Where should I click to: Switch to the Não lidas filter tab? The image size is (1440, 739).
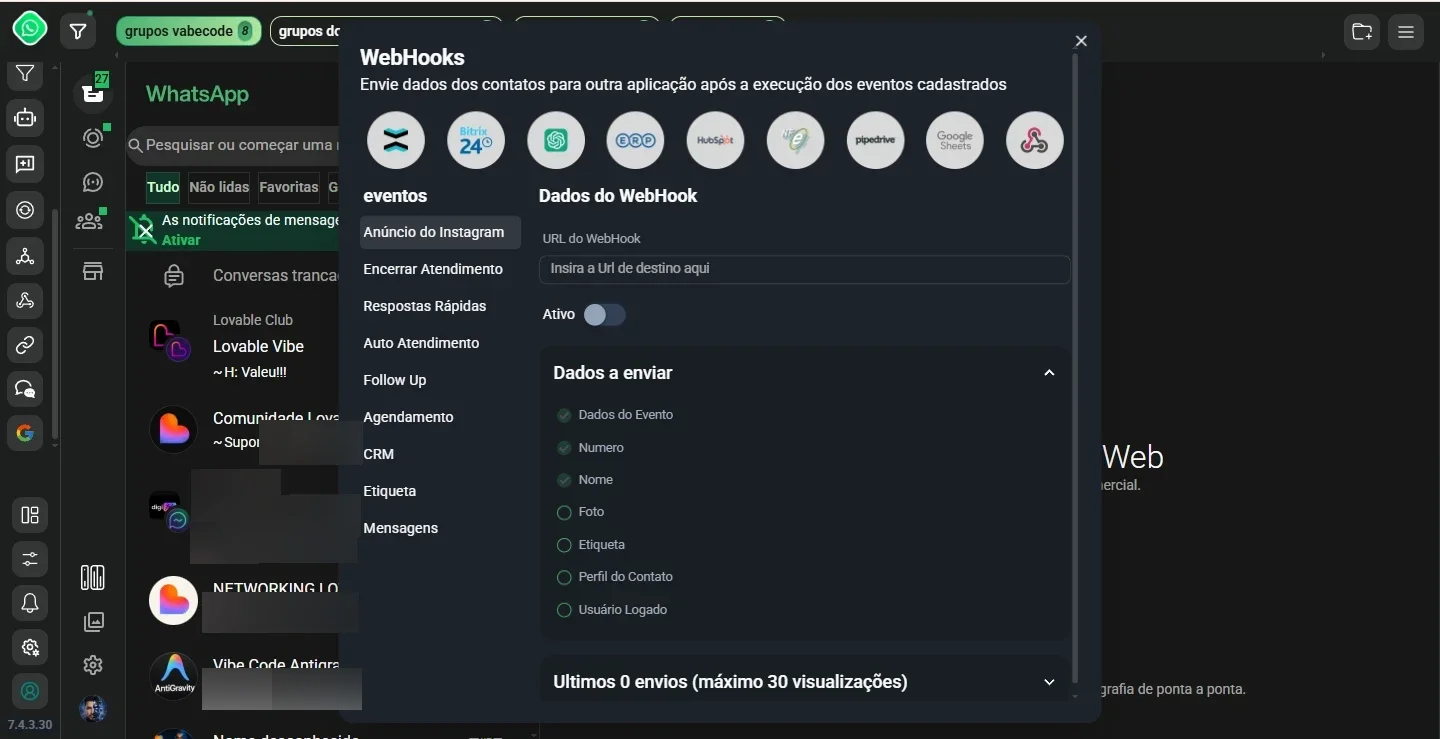[219, 187]
